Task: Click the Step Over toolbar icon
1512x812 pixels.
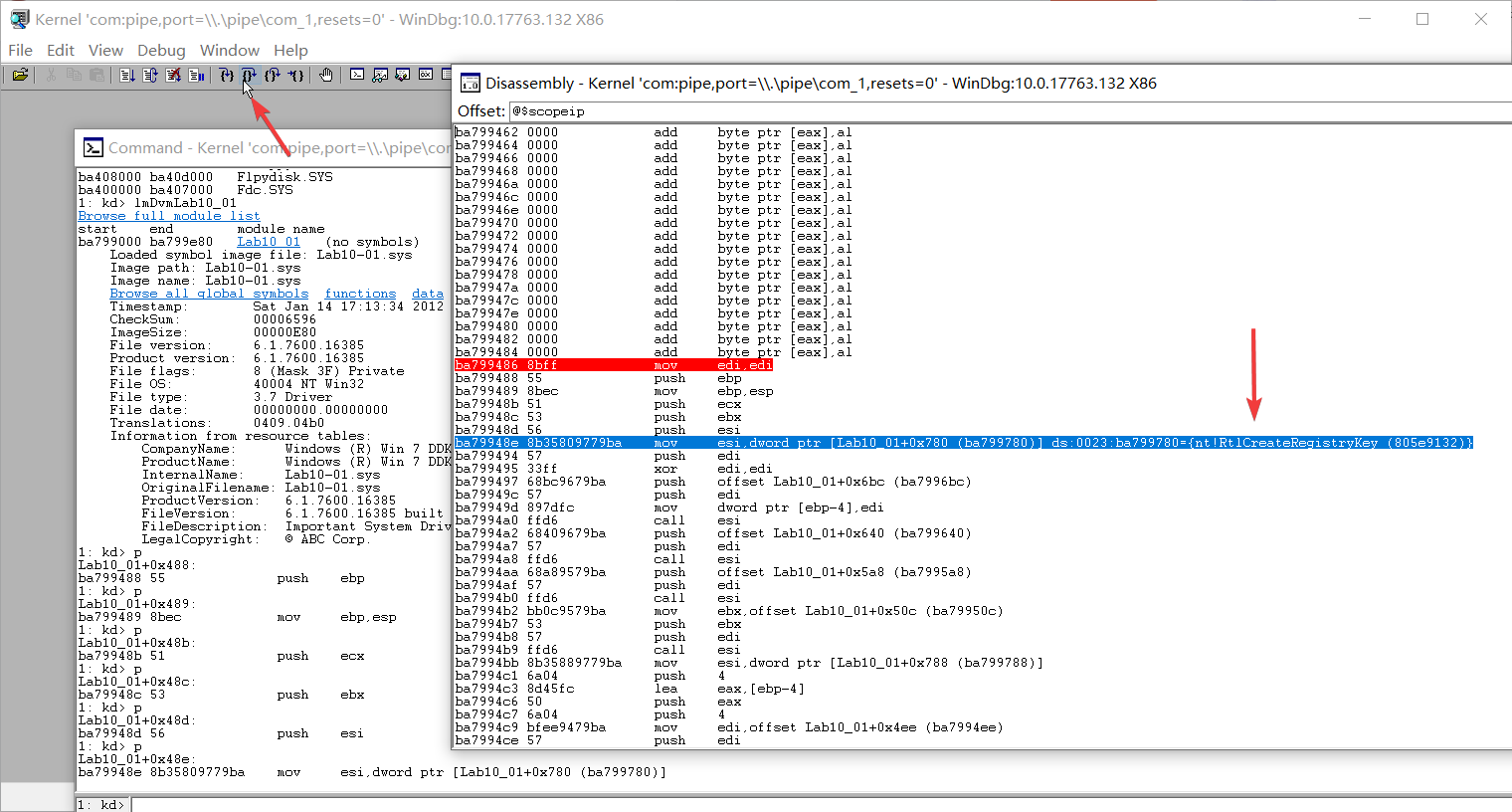Action: [x=250, y=75]
